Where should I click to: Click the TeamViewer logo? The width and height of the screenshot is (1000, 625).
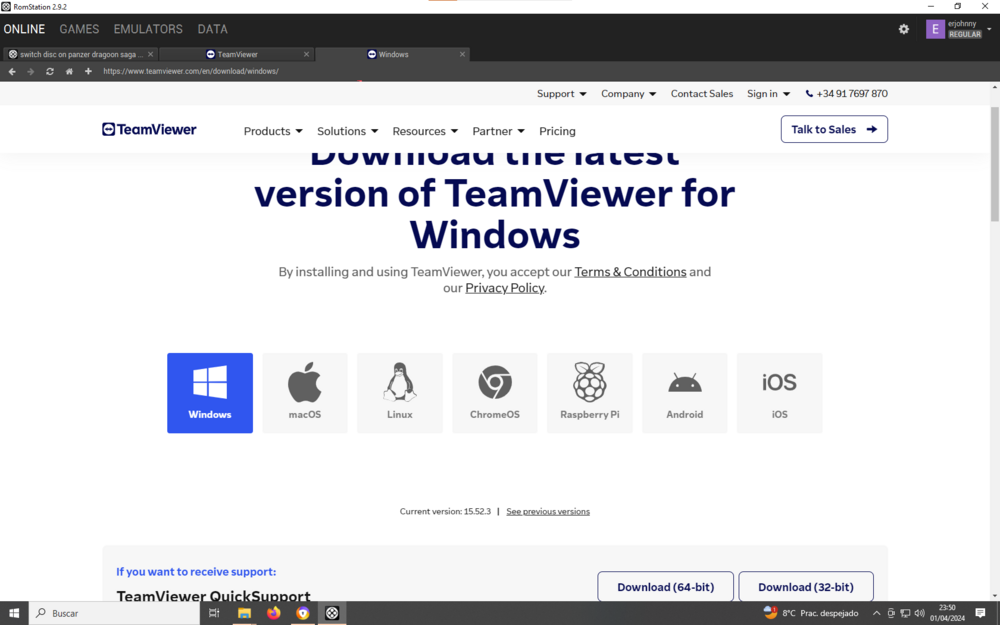click(x=149, y=130)
